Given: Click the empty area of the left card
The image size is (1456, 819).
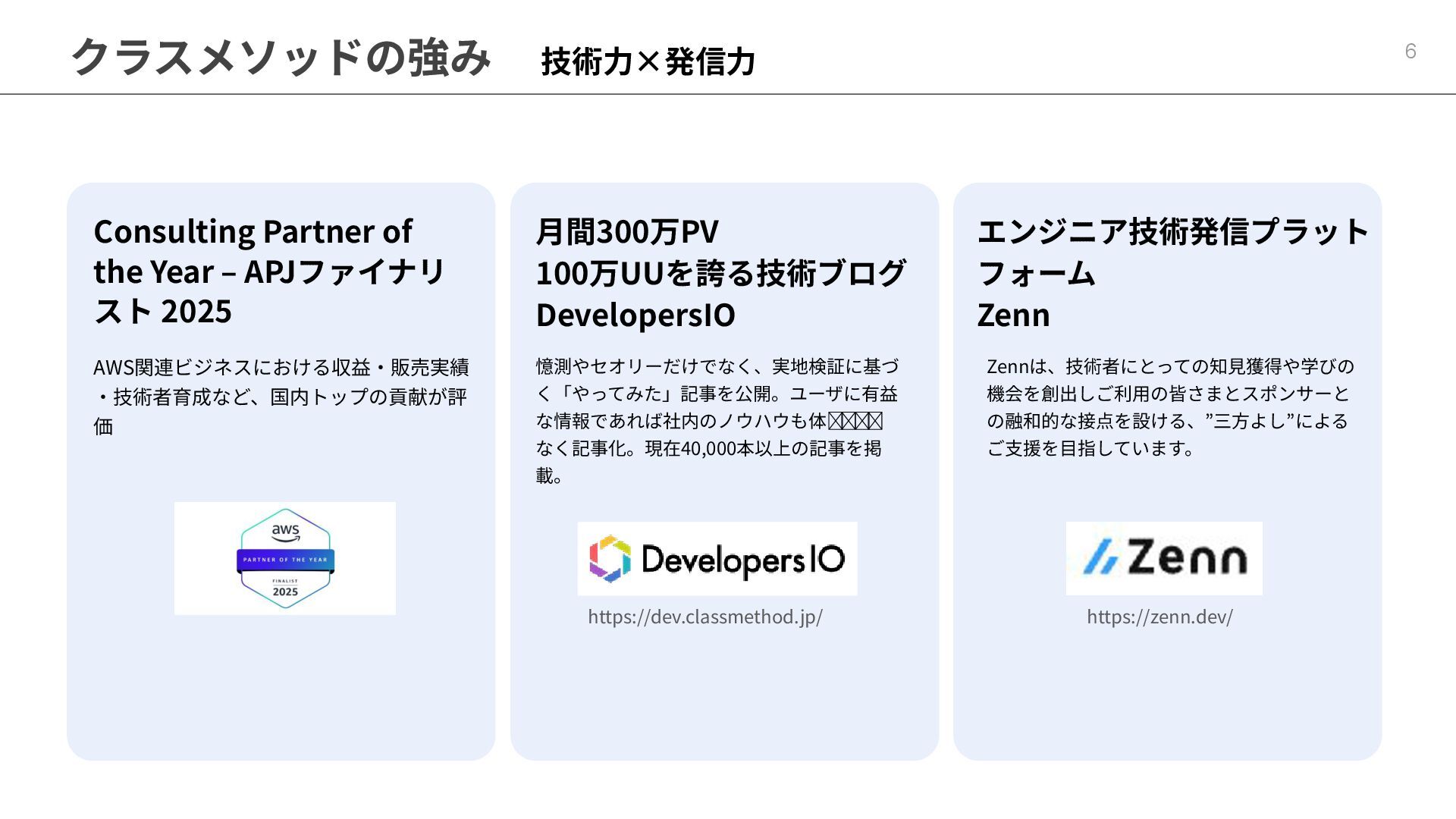Looking at the screenshot, I should tap(281, 690).
